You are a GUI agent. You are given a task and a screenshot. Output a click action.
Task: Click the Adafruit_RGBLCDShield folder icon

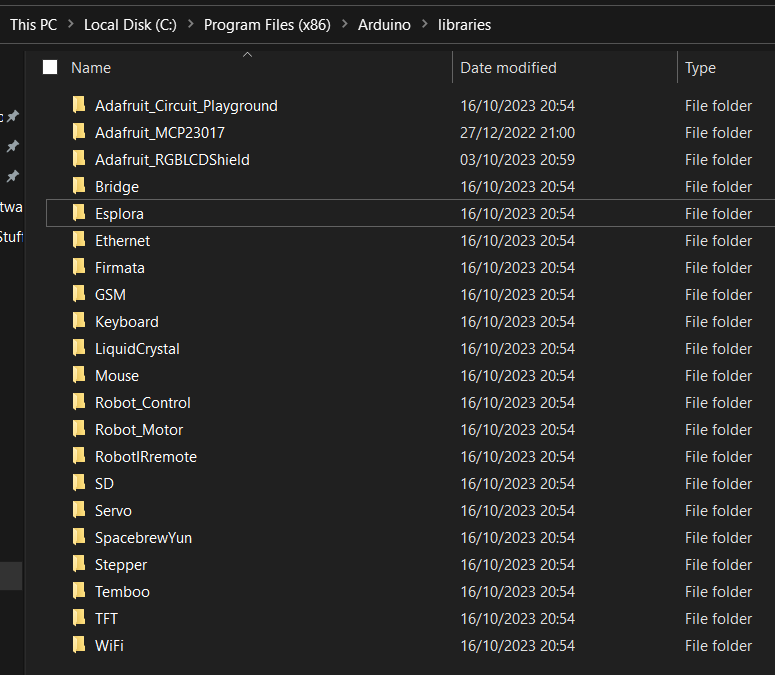pyautogui.click(x=79, y=159)
